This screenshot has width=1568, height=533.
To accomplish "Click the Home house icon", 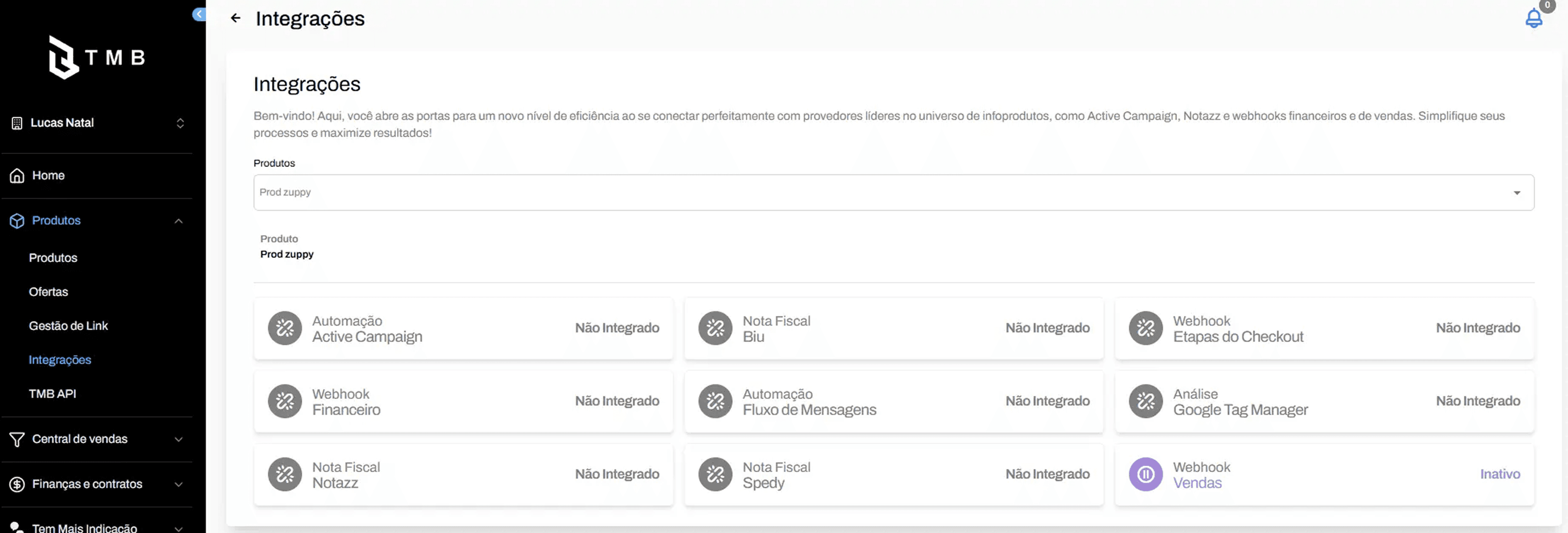I will pyautogui.click(x=17, y=176).
